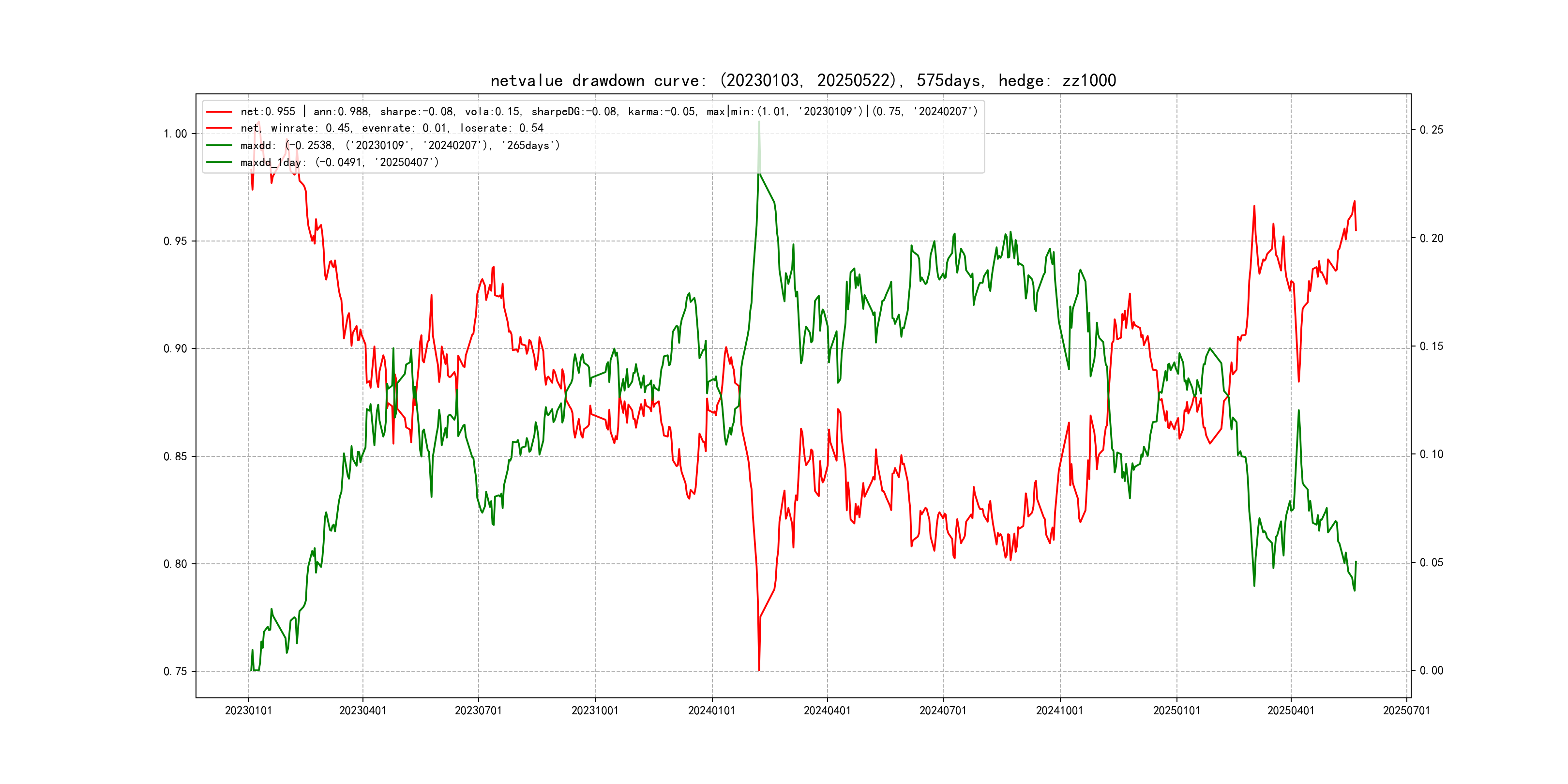Click the maxdd_1day legend entry text
The height and width of the screenshot is (784, 1568).
[339, 163]
